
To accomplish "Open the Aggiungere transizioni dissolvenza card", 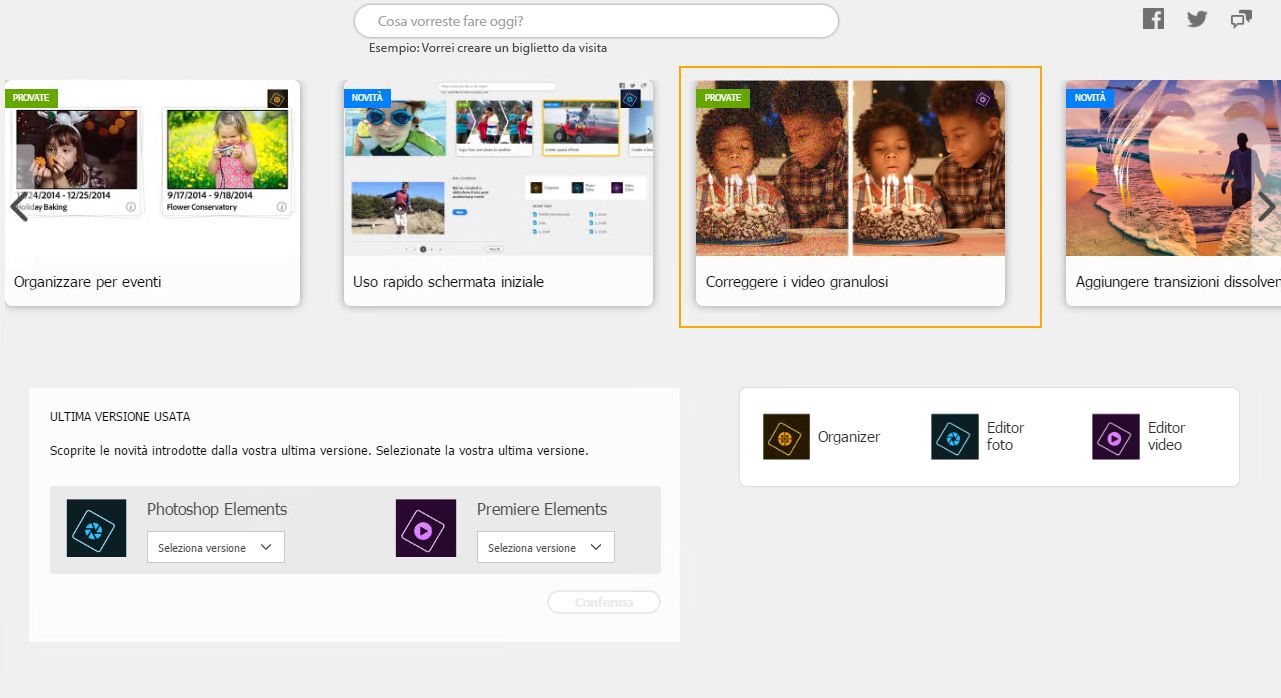I will (1173, 193).
